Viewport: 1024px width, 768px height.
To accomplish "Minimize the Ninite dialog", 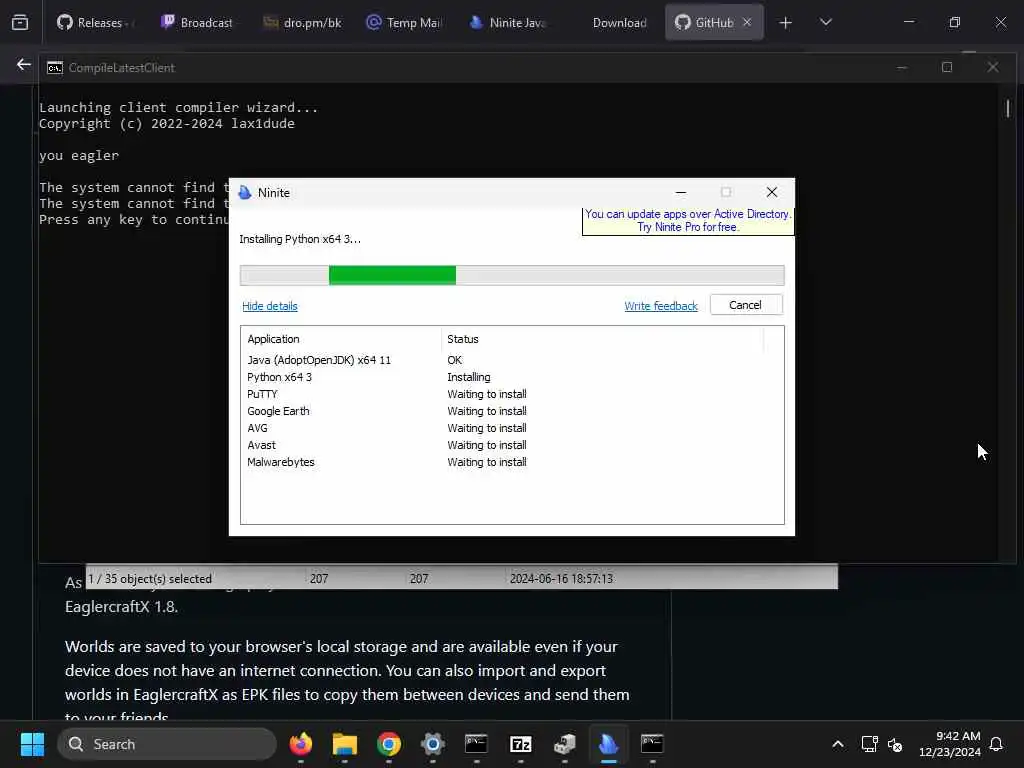I will tap(681, 193).
